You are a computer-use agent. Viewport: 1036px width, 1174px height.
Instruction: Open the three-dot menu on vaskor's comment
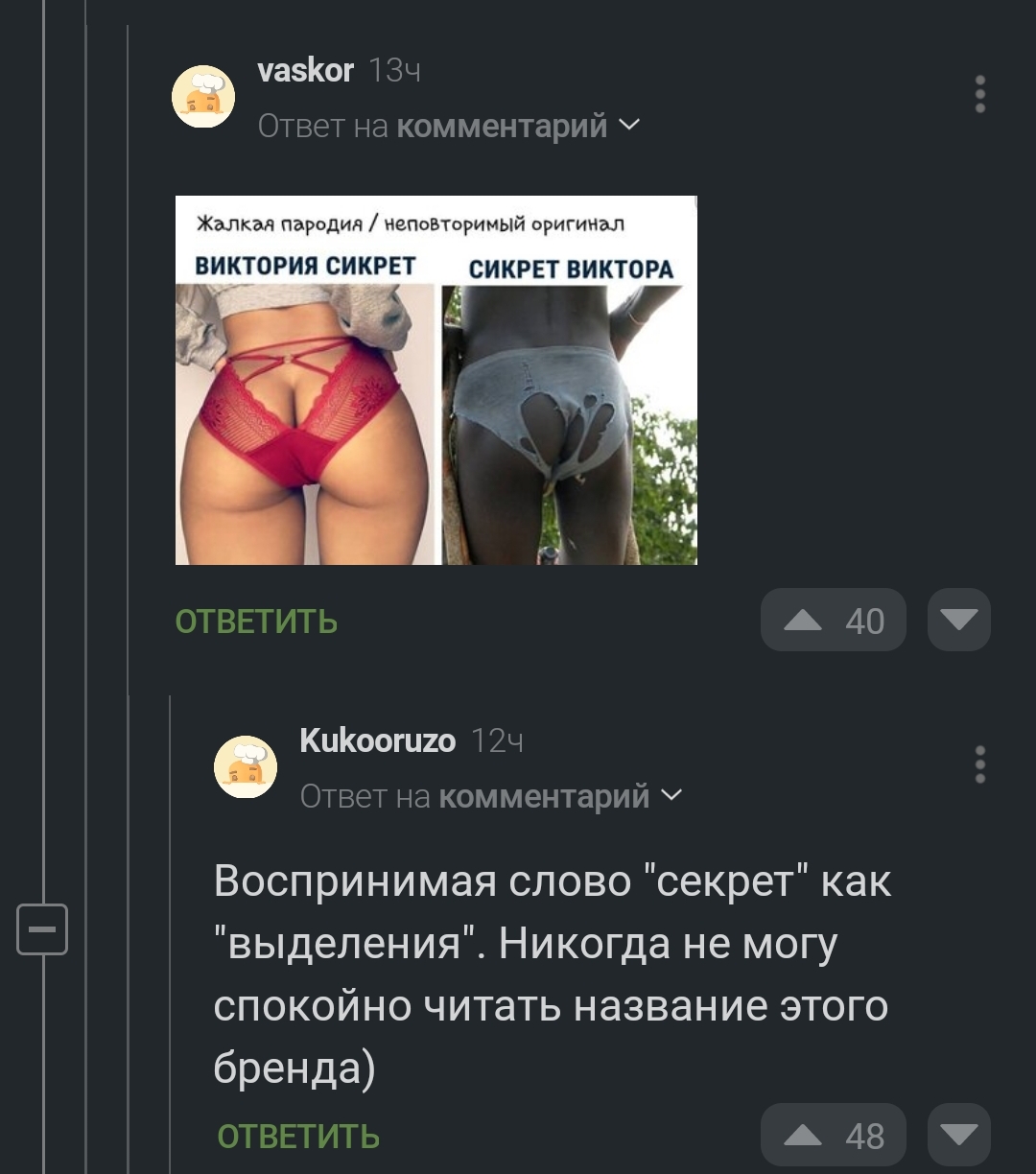click(979, 95)
